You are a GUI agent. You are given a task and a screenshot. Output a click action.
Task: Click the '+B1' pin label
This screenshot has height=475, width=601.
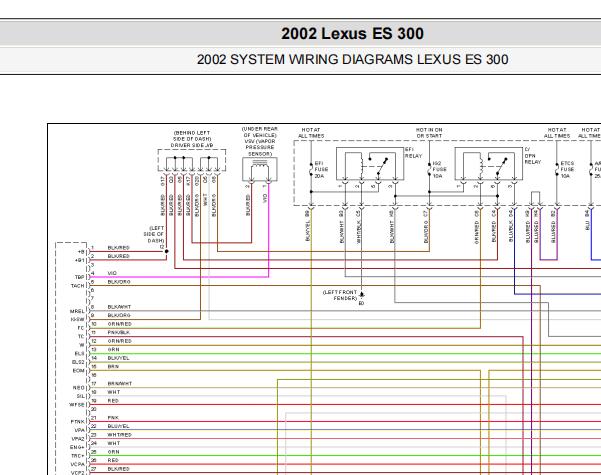tap(79, 260)
